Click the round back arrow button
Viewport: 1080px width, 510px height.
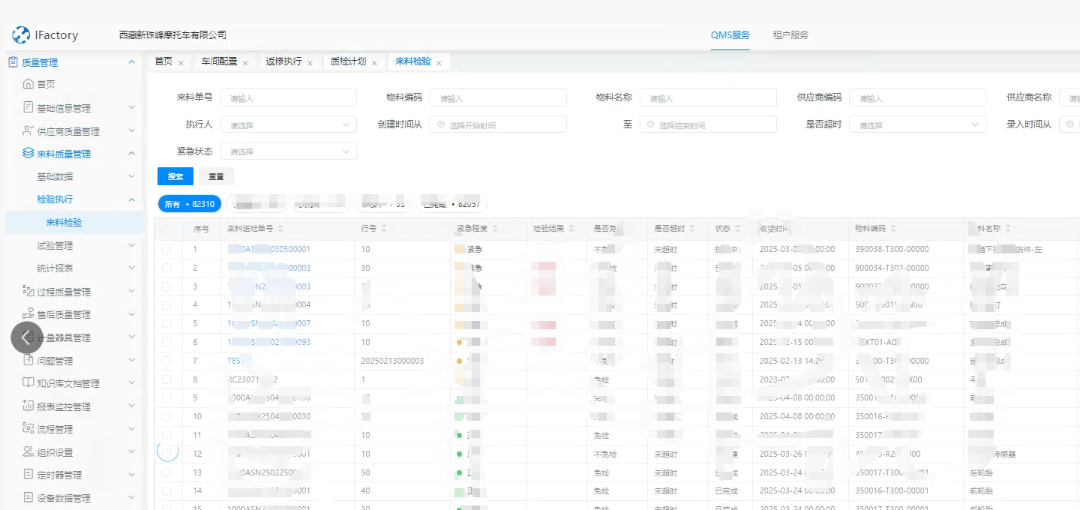pos(27,337)
